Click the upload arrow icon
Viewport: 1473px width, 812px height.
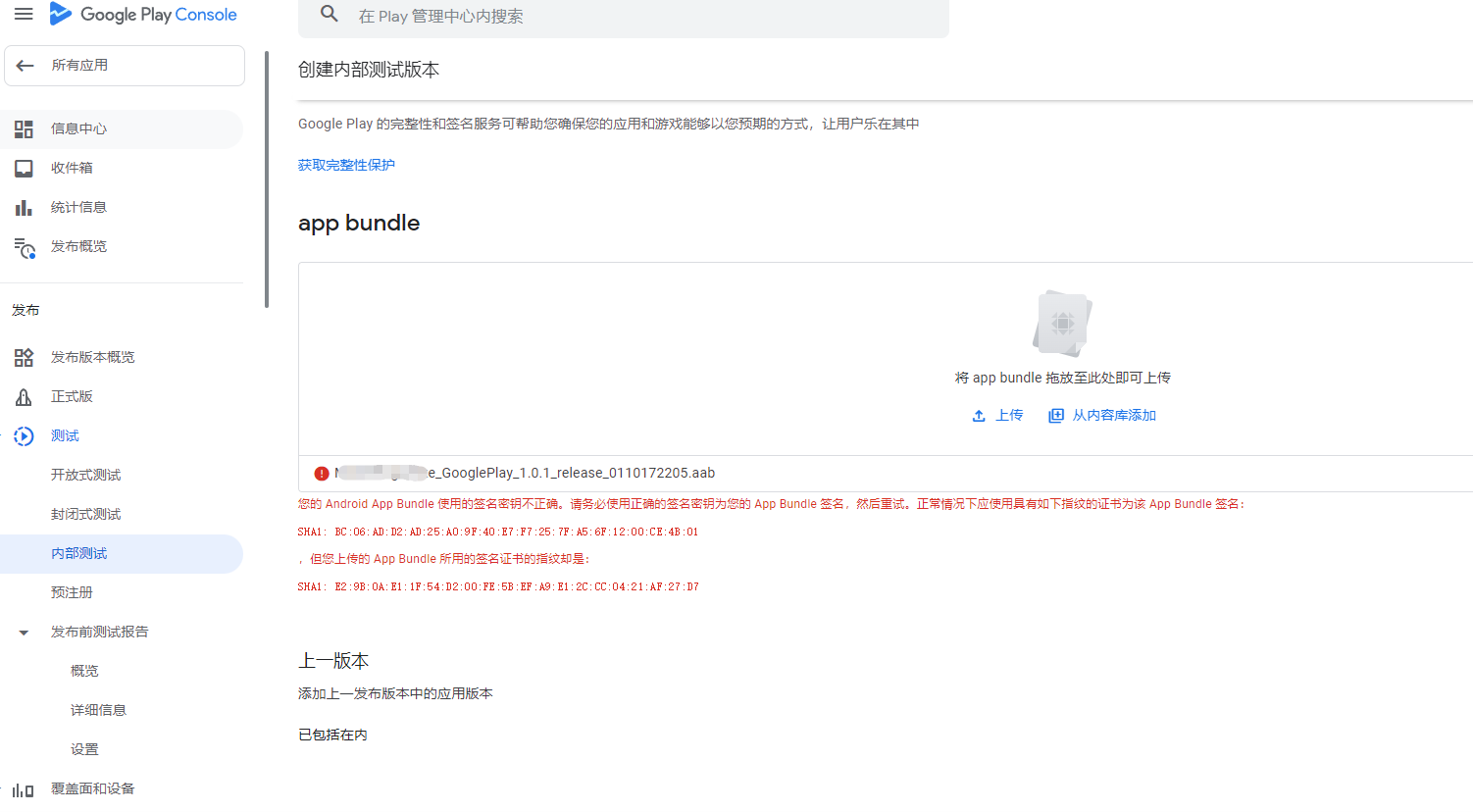(979, 416)
